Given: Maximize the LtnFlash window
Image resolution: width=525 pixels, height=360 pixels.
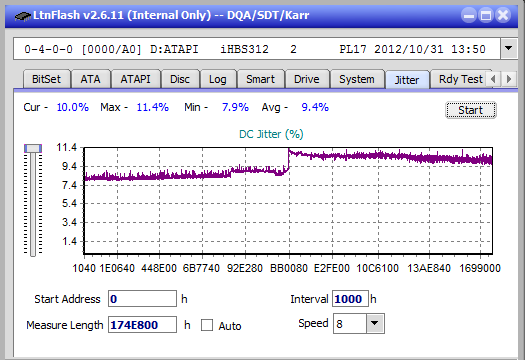Looking at the screenshot, I should tap(486, 16).
